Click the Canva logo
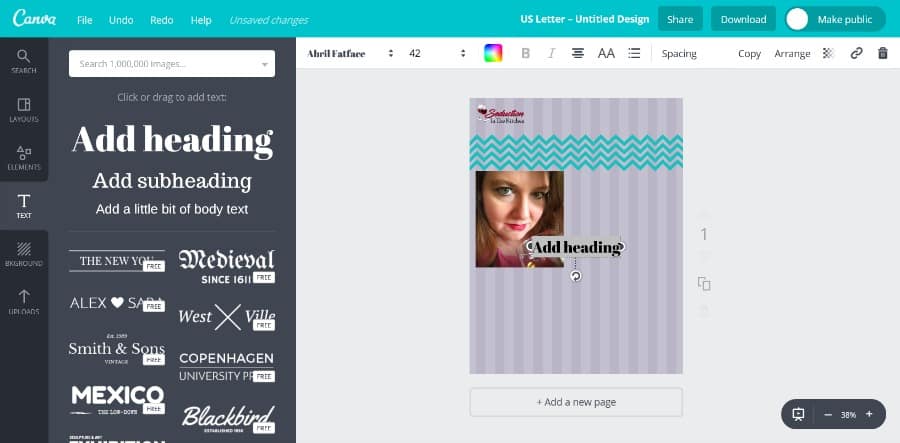900x443 pixels. [x=34, y=18]
